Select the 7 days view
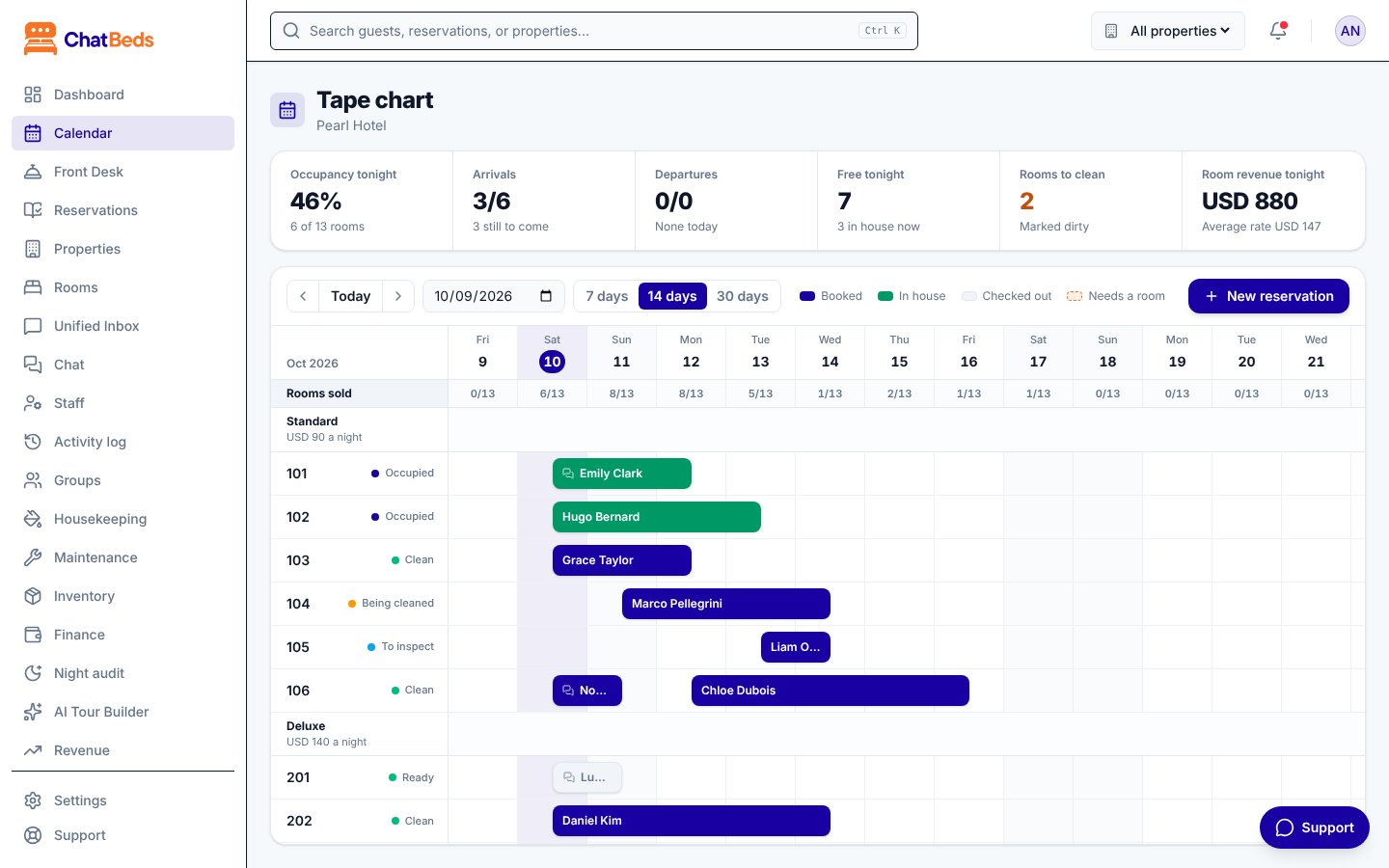Screen dimensions: 1389x868 click(607, 296)
